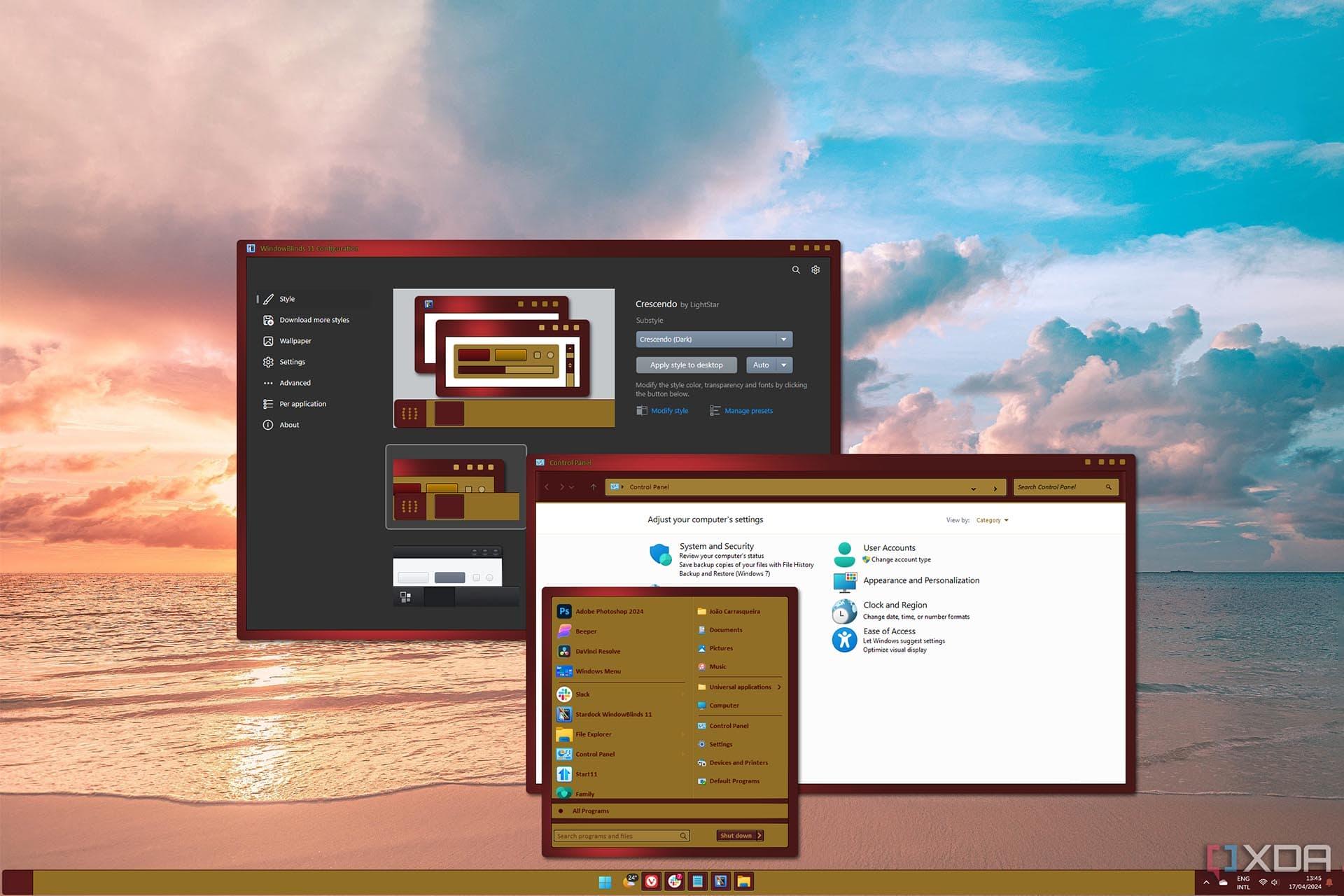Open WindowBlinds settings gear icon
This screenshot has width=1344, height=896.
[815, 269]
